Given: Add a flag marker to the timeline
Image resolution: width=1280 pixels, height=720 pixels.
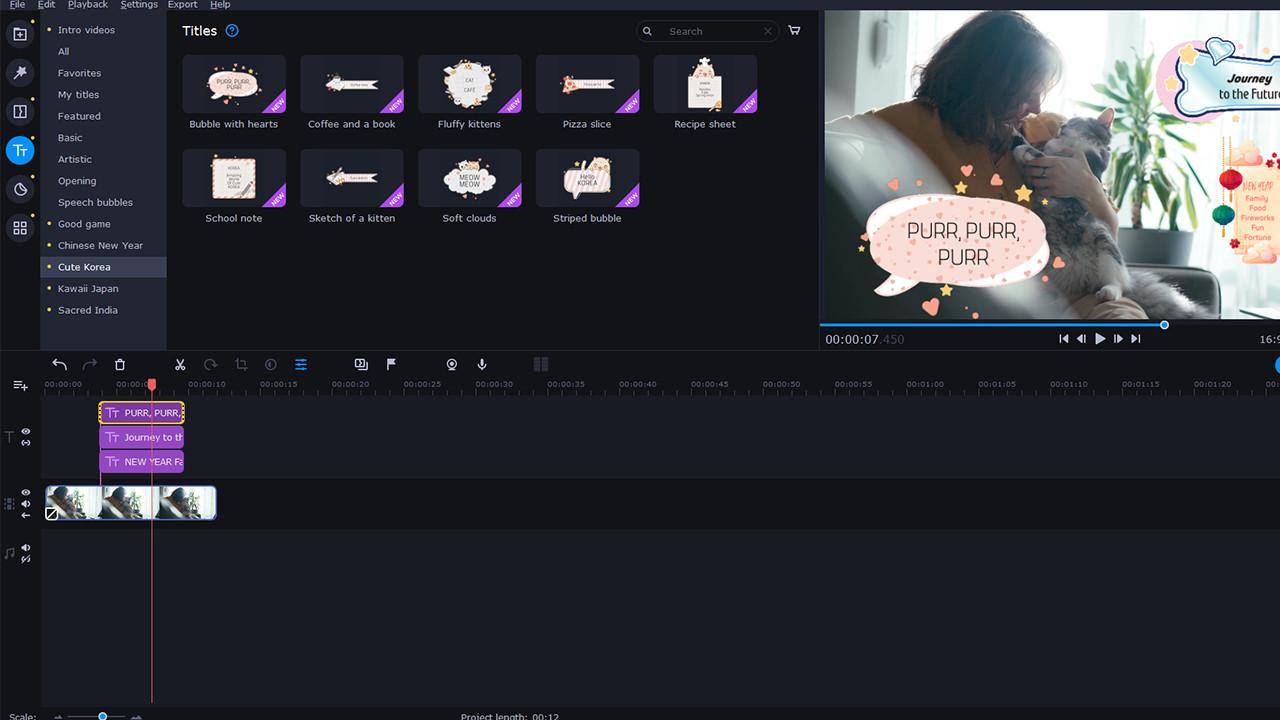Looking at the screenshot, I should [390, 364].
